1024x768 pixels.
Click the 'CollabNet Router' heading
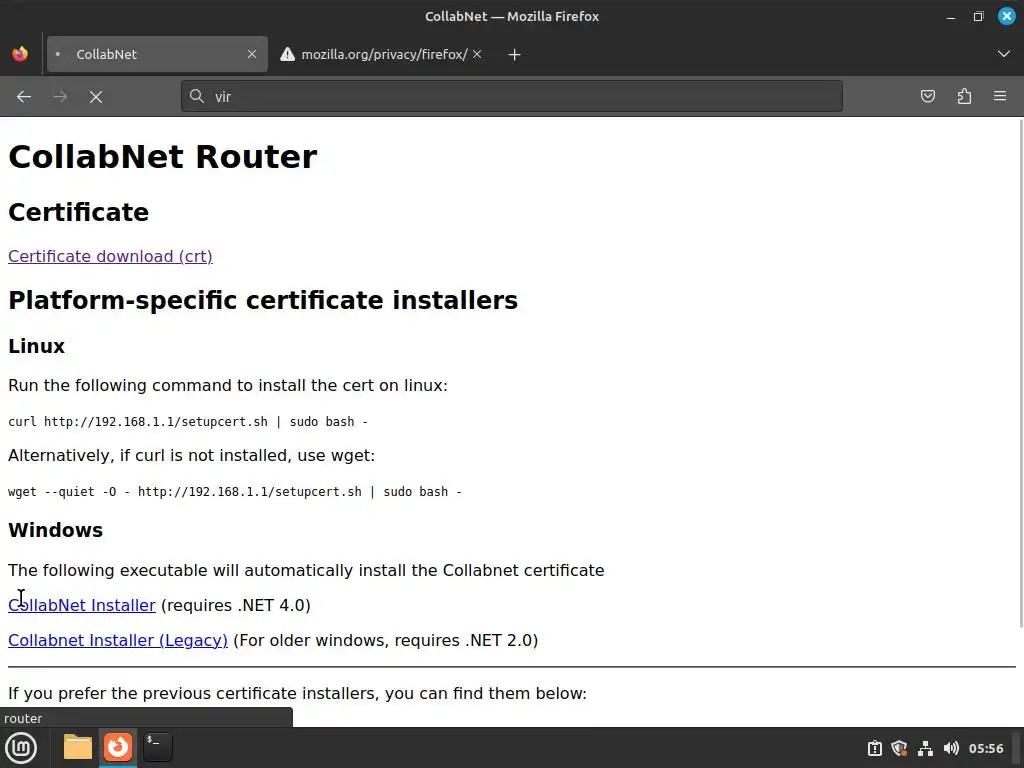163,157
